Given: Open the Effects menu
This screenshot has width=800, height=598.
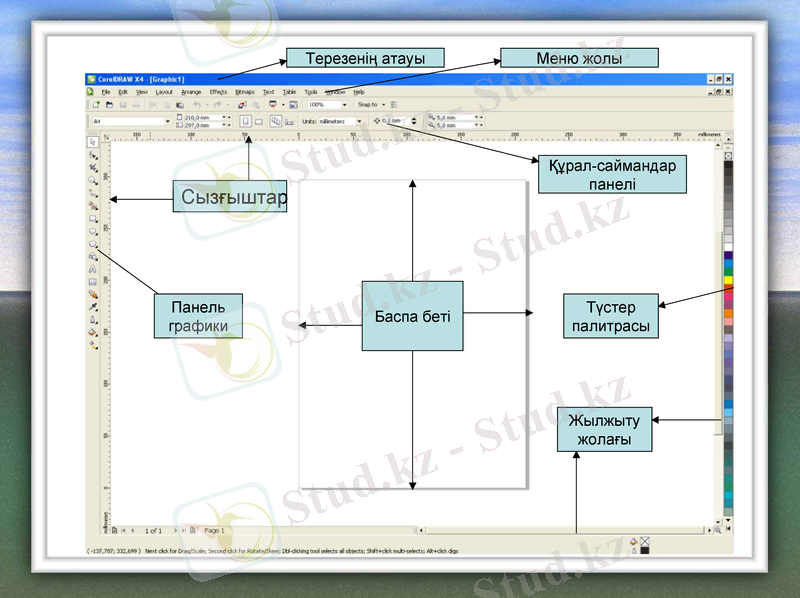Looking at the screenshot, I should 218,91.
